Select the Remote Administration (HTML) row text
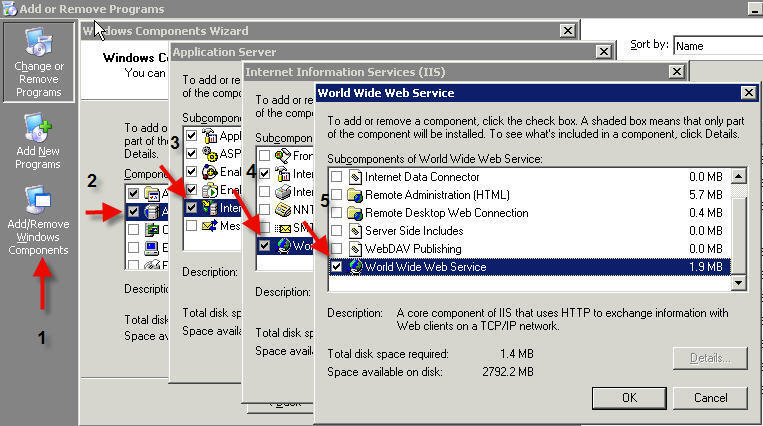 pos(437,195)
